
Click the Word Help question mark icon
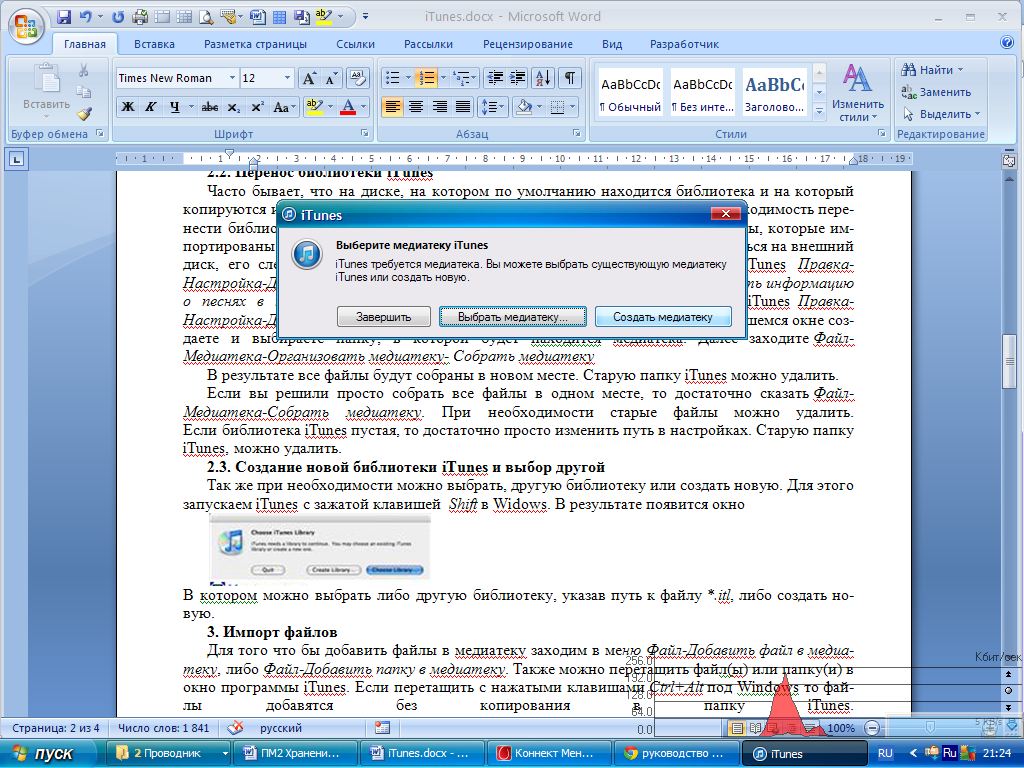tap(1007, 42)
